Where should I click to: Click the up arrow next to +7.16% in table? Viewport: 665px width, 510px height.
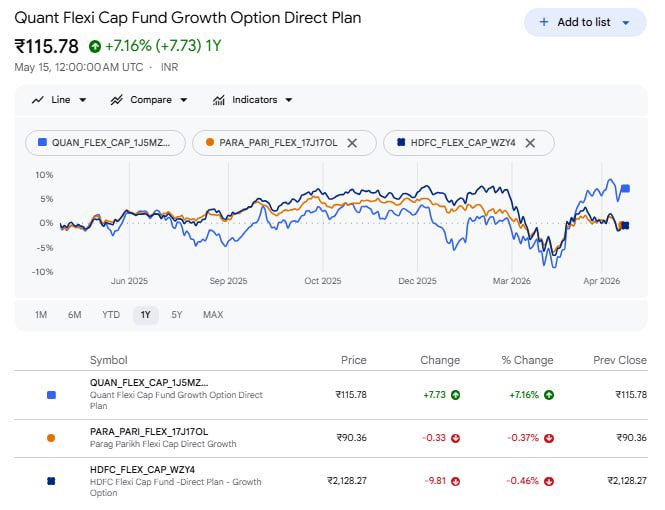click(549, 395)
